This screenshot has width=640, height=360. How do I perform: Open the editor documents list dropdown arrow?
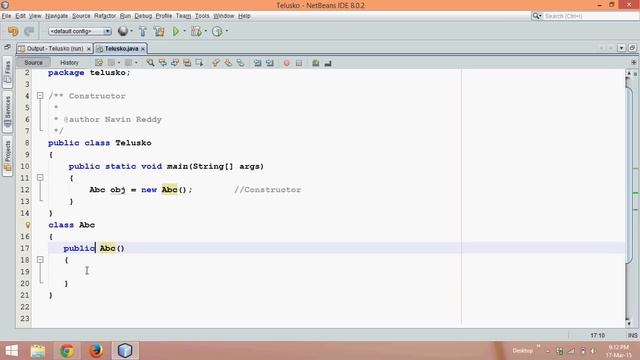pos(621,48)
